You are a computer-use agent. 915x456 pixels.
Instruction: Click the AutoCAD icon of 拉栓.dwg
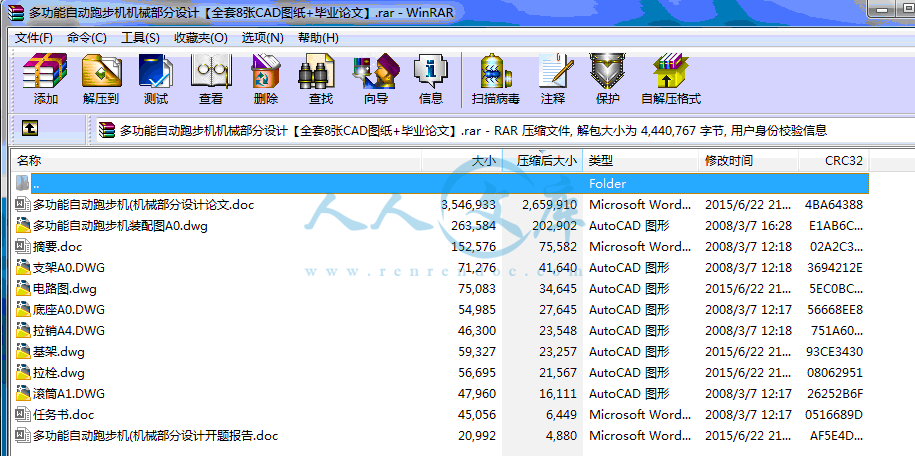[23, 373]
